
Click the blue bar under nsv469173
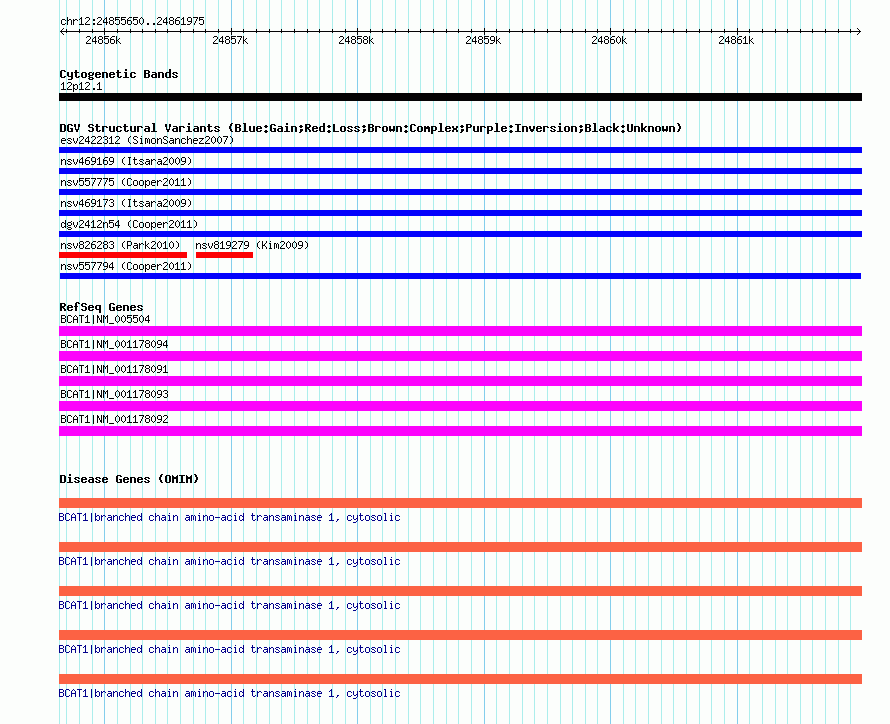[x=460, y=213]
